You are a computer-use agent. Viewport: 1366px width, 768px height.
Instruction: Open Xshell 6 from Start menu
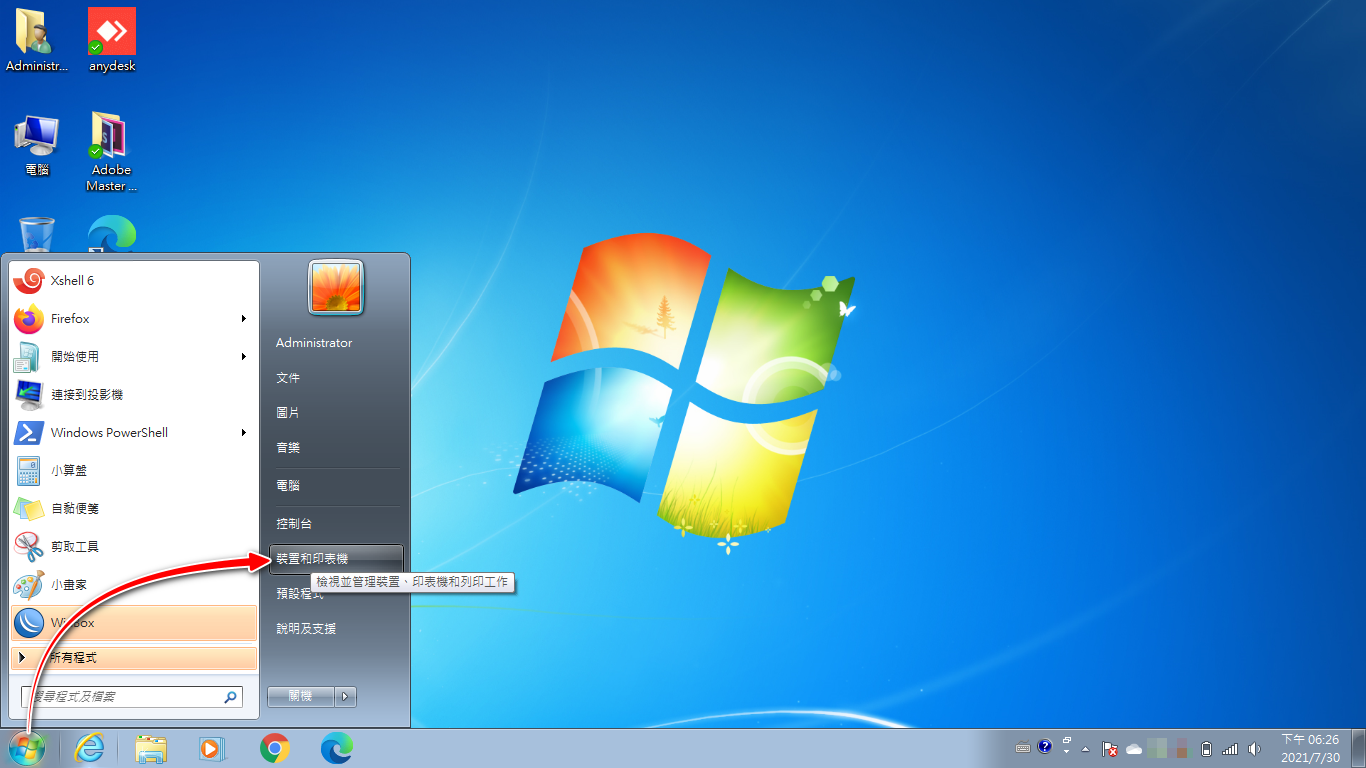tap(72, 281)
